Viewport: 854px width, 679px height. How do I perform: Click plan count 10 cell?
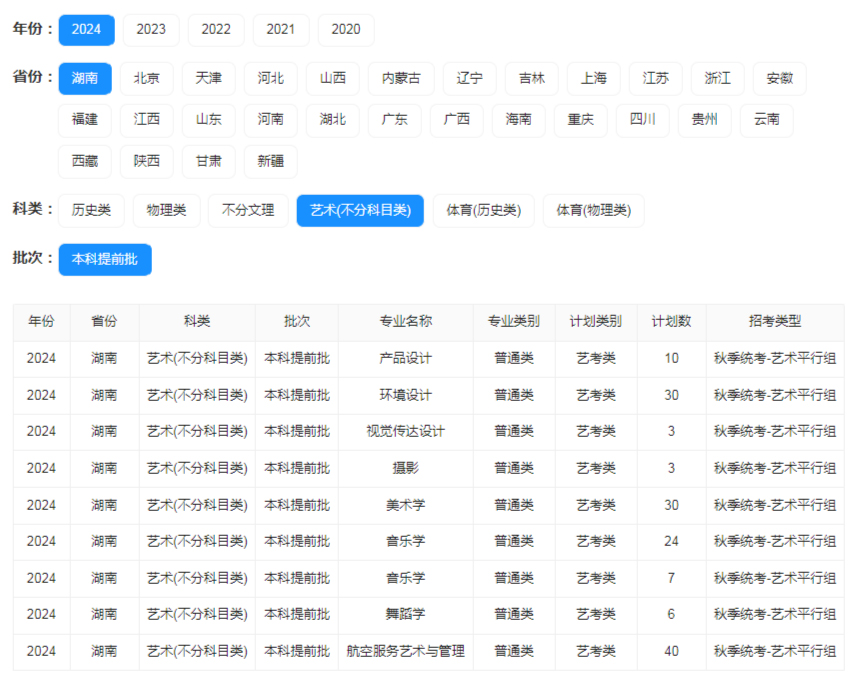[672, 359]
